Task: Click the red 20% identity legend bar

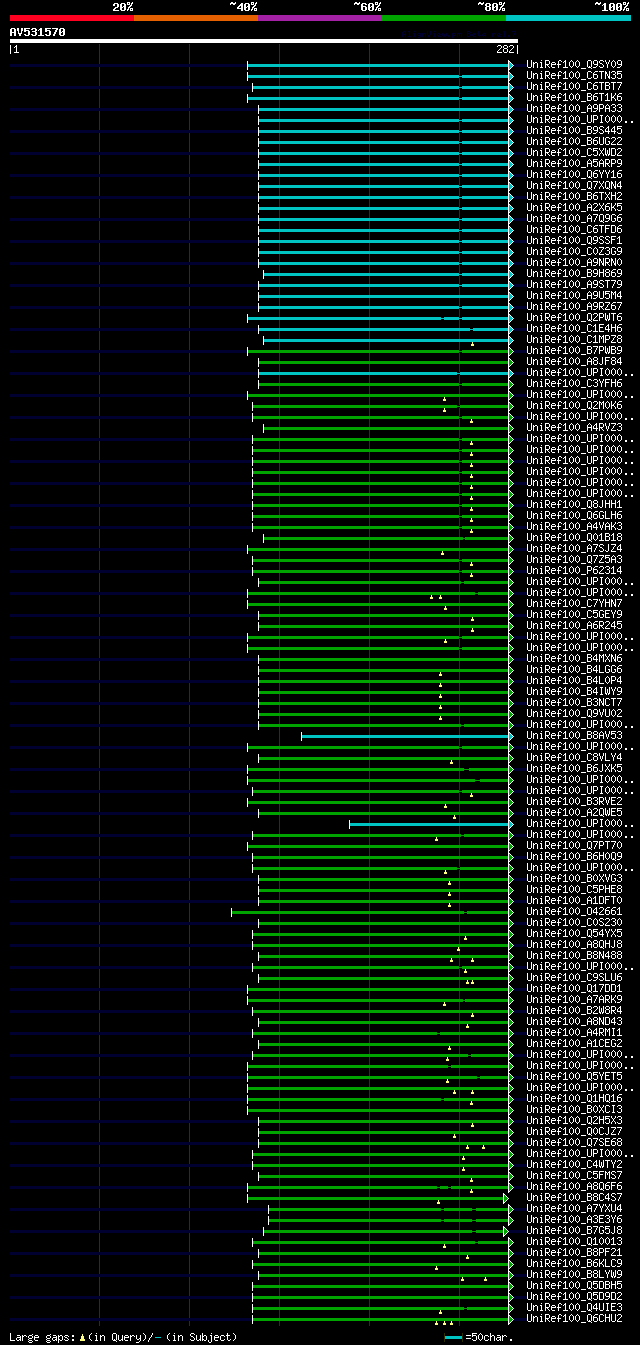Action: 72,18
